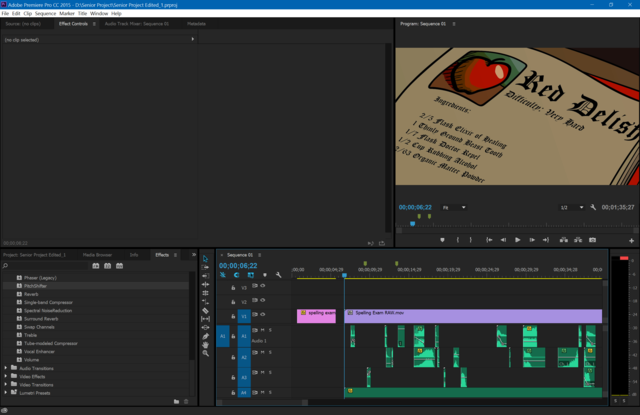The image size is (640, 415).
Task: Add marker in Program monitor
Action: coord(442,240)
